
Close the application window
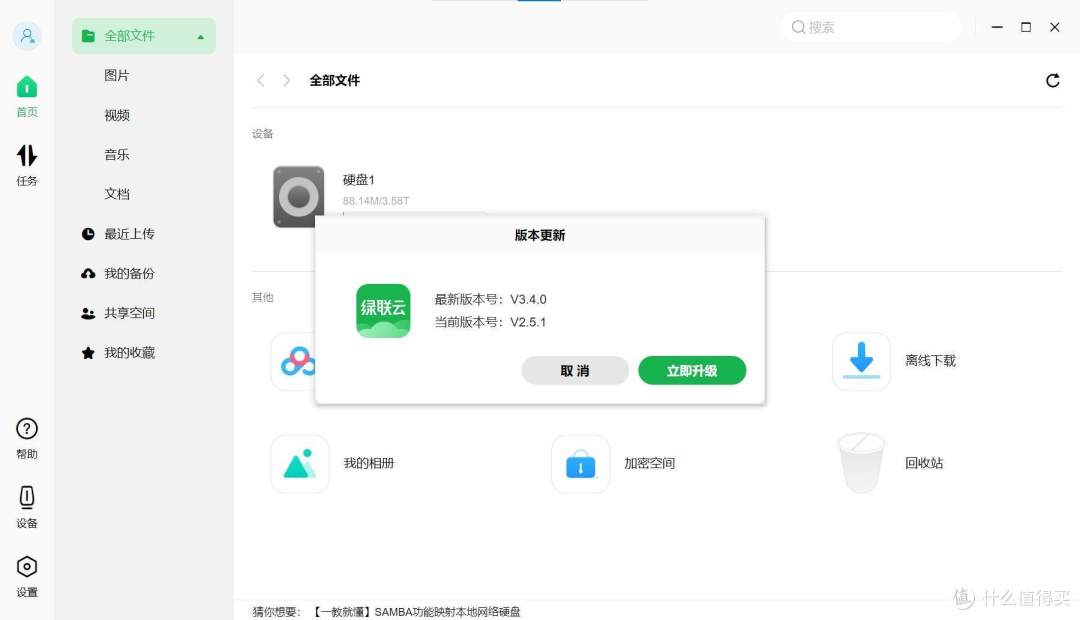1055,27
